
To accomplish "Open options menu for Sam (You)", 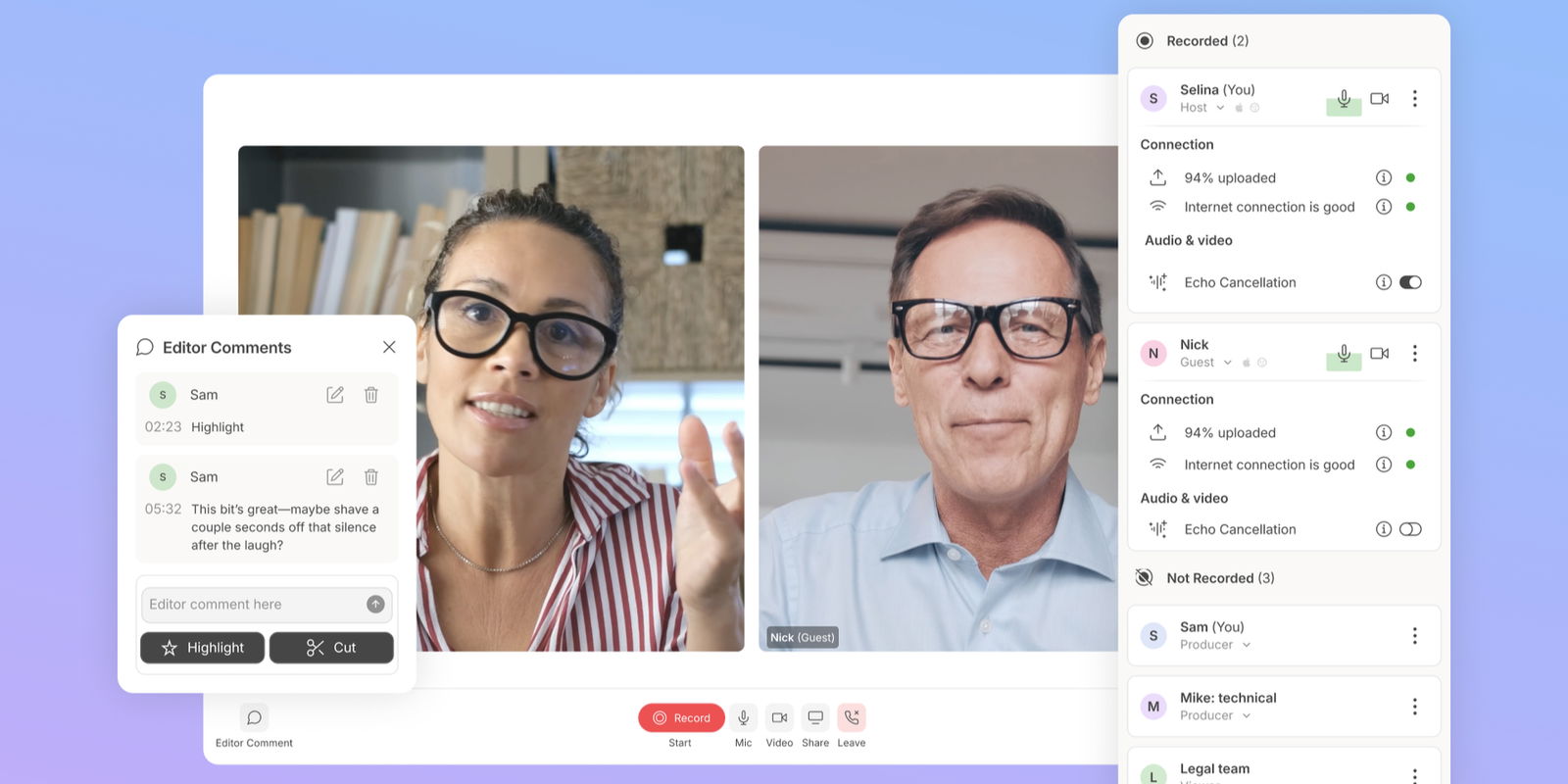I will pyautogui.click(x=1414, y=636).
